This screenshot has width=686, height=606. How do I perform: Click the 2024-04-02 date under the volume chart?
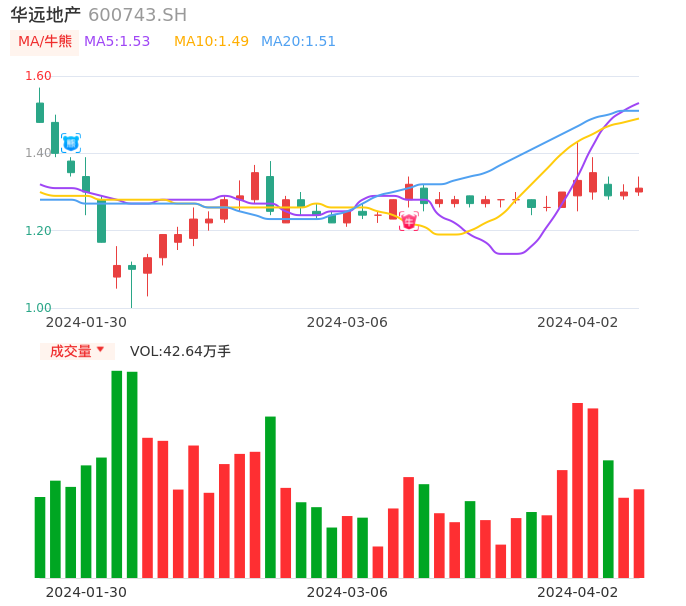coord(578,592)
